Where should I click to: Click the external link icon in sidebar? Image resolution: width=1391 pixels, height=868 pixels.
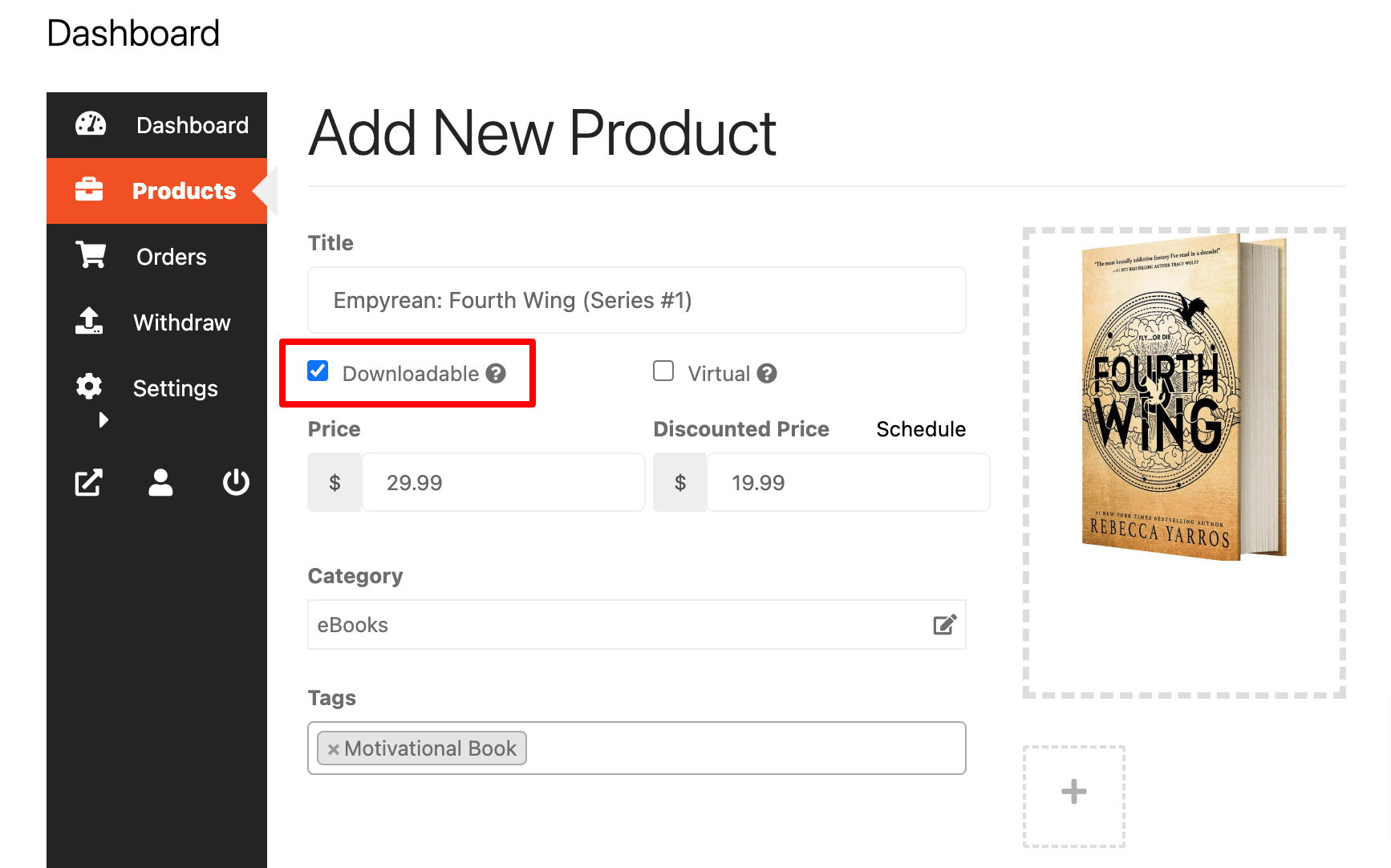(88, 483)
